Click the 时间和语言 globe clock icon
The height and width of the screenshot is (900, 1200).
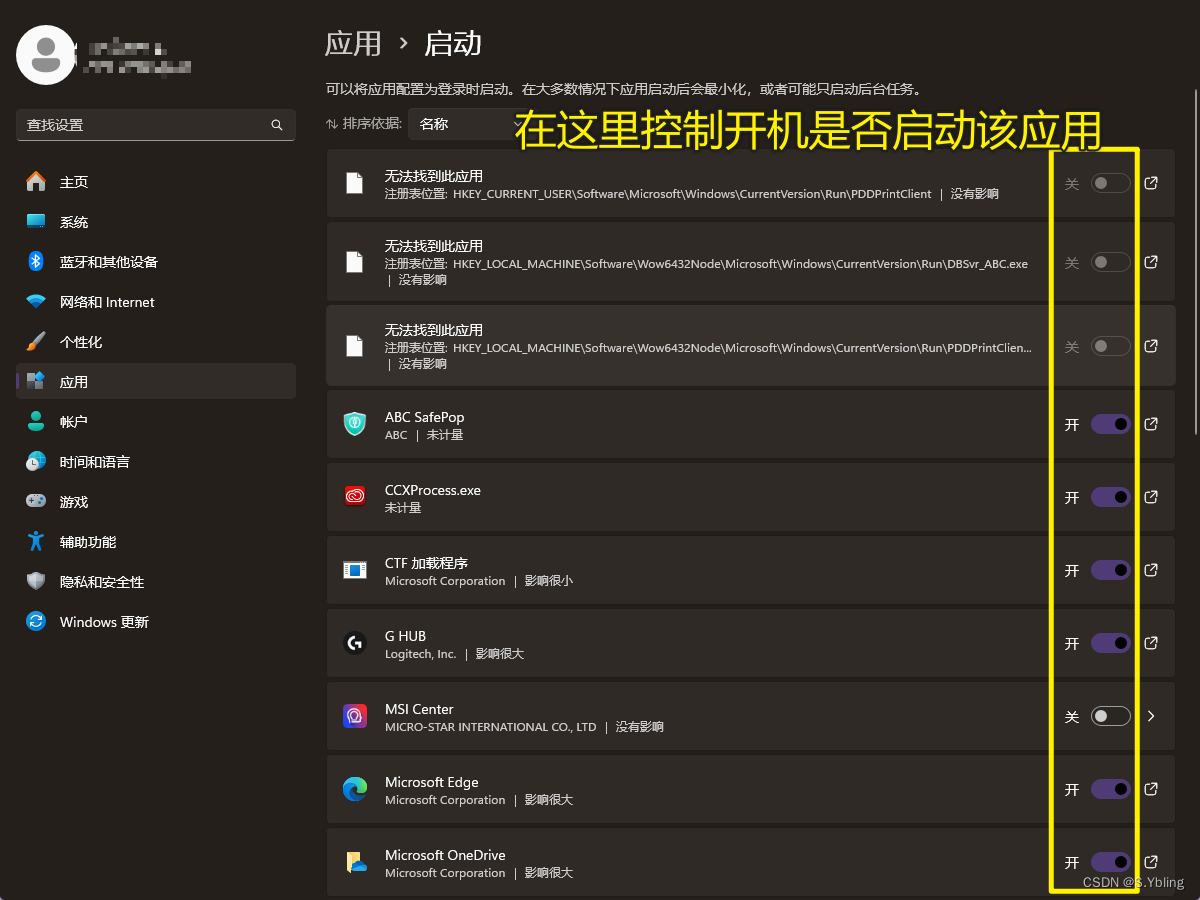[36, 461]
